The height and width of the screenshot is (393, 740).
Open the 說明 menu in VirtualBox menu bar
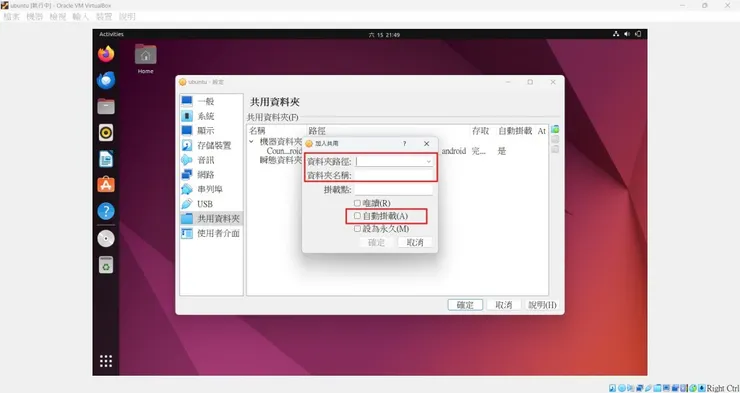click(x=127, y=17)
